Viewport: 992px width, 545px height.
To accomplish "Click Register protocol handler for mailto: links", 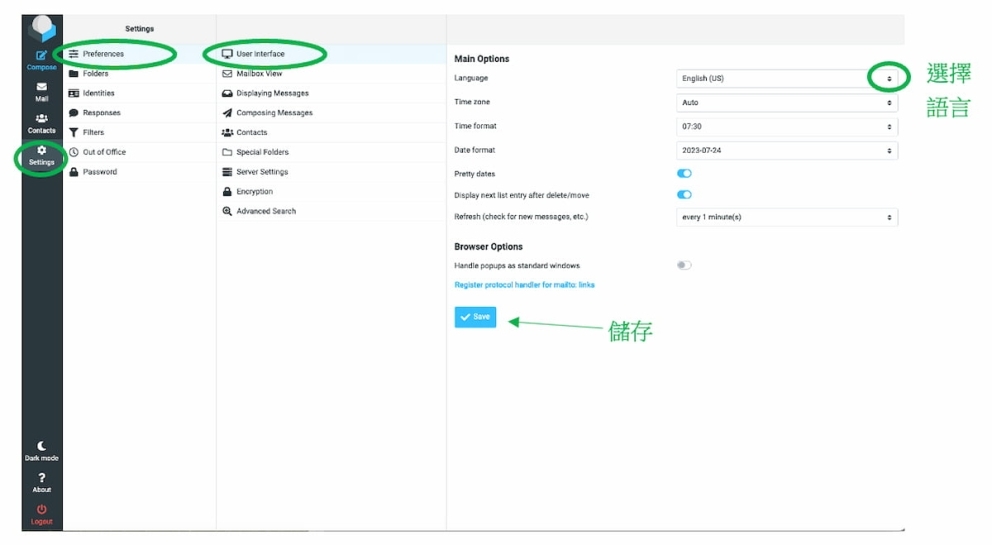I will click(x=524, y=285).
